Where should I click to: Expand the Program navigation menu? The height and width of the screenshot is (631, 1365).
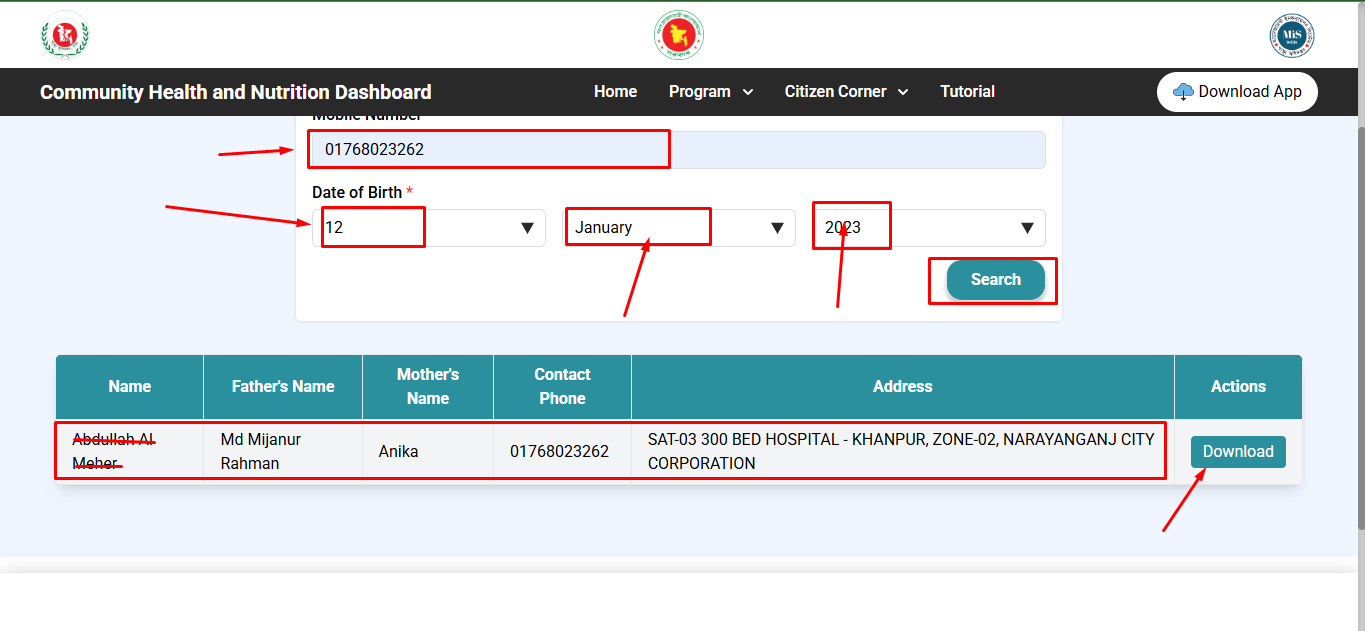click(711, 91)
